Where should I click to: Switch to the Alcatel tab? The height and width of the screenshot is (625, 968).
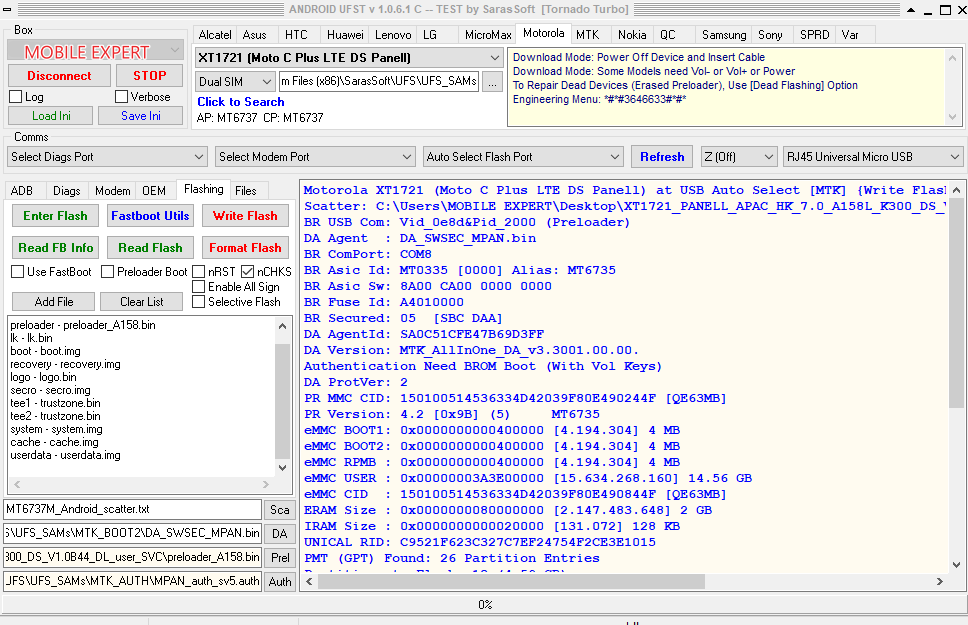click(215, 35)
